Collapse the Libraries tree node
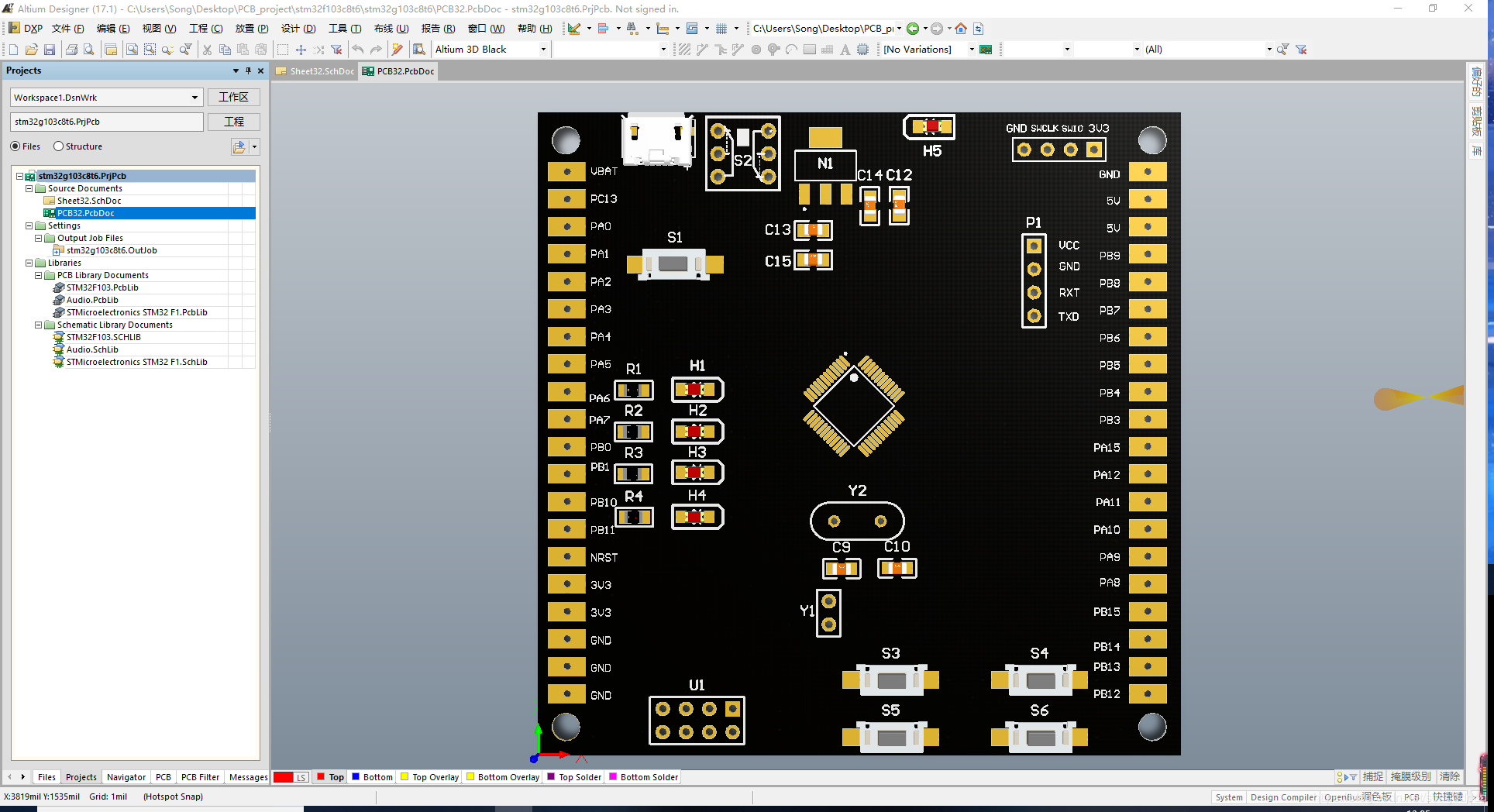1494x812 pixels. 29,263
